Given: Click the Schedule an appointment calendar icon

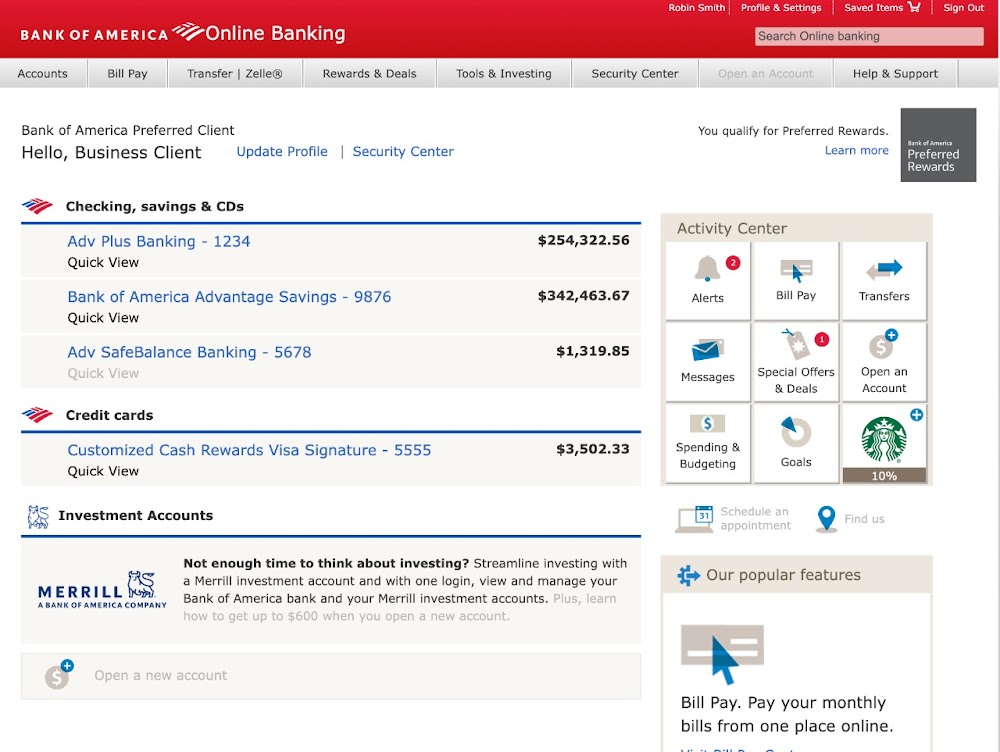Looking at the screenshot, I should 695,519.
